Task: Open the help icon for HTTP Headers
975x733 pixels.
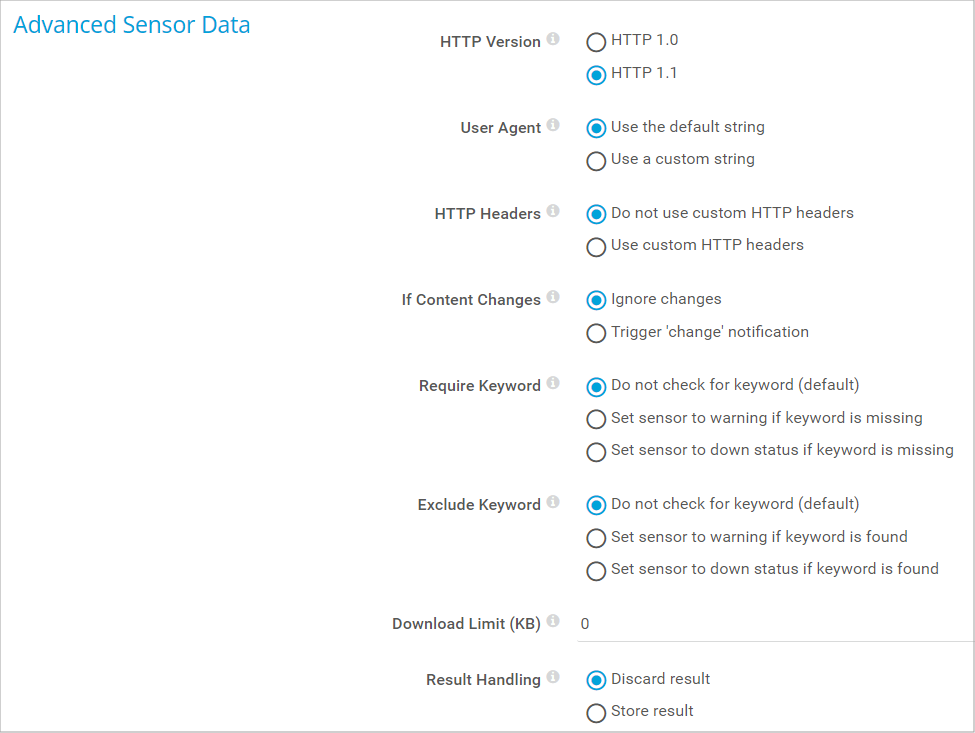Action: coord(554,212)
